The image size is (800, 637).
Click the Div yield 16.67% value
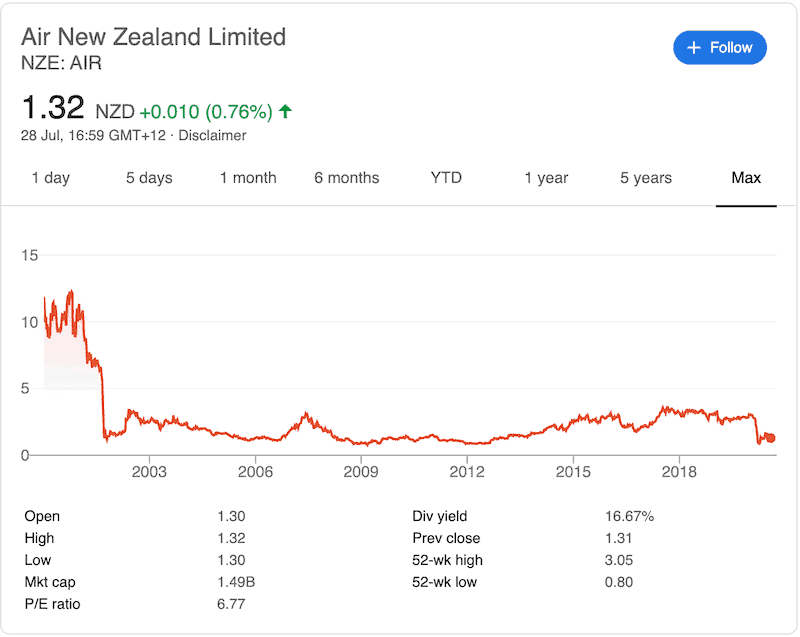tap(629, 516)
